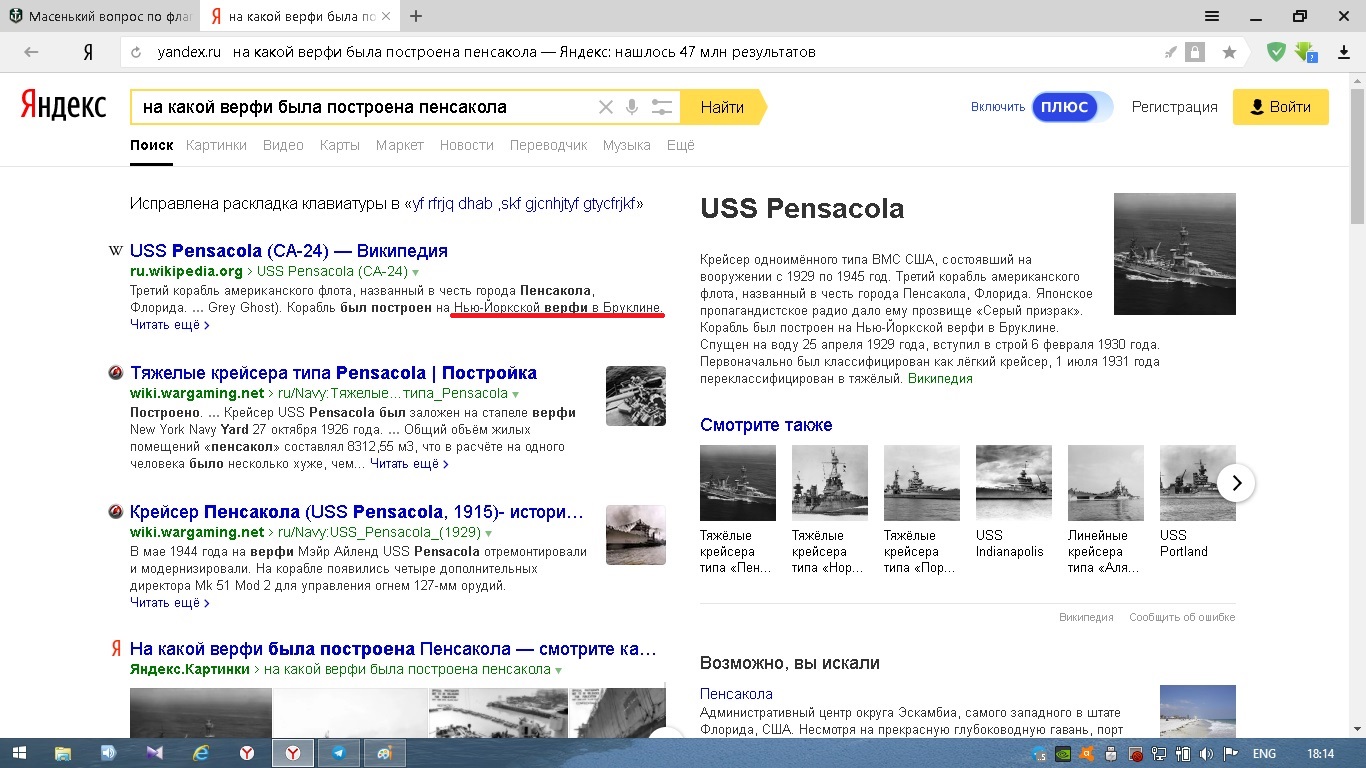Open the Регистрация link
Viewport: 1366px width, 768px height.
click(x=1175, y=107)
